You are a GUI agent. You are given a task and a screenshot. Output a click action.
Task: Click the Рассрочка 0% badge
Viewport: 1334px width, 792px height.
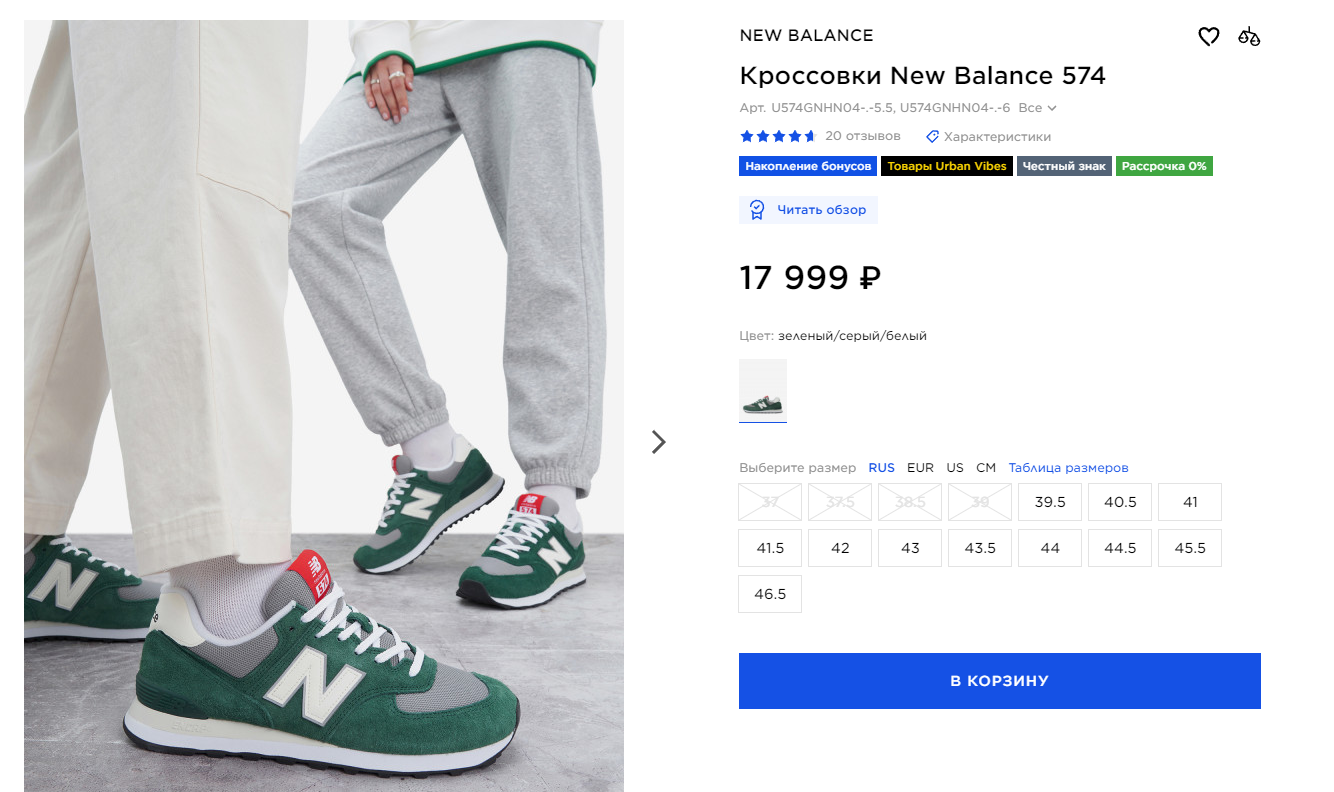click(1164, 166)
